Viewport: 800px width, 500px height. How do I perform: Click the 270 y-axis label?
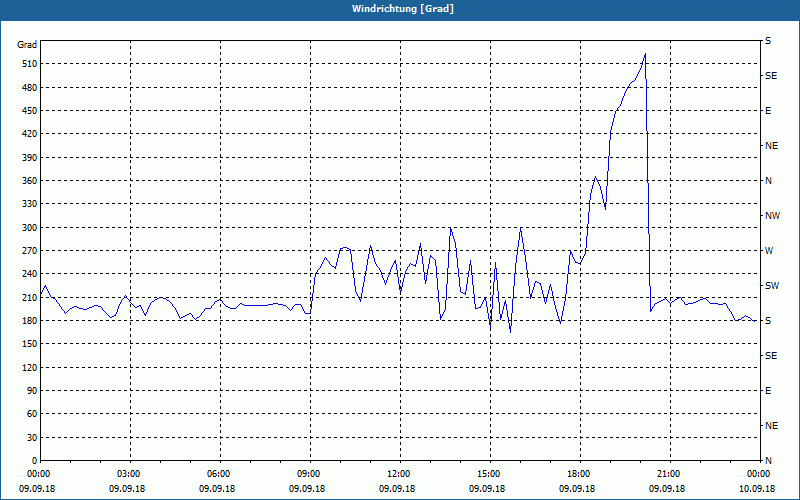(x=29, y=251)
